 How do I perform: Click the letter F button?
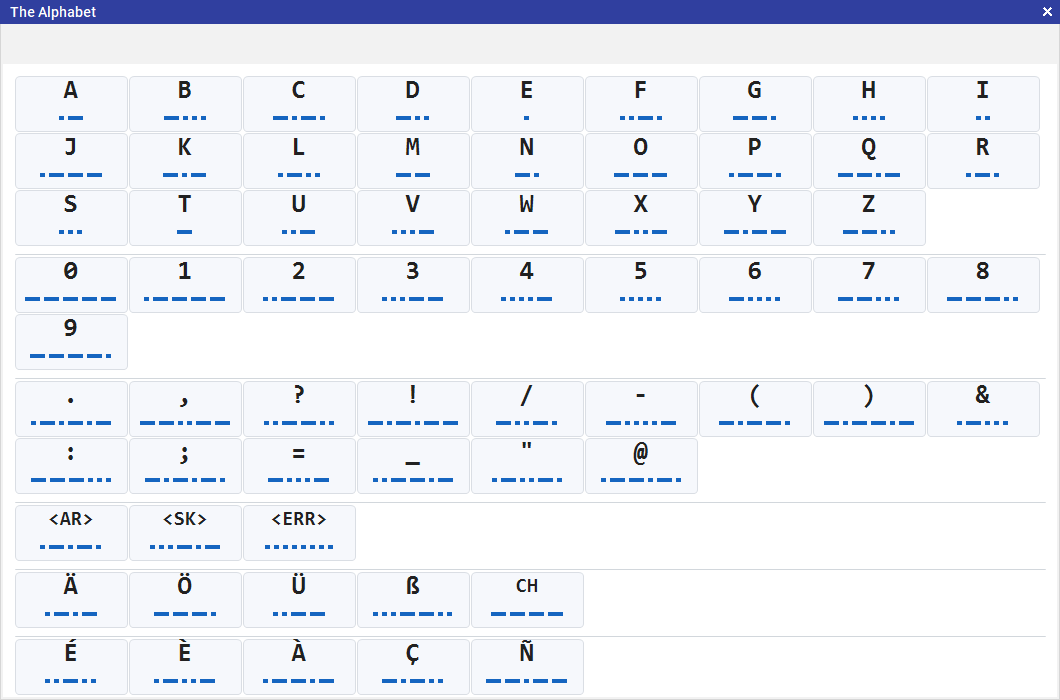pyautogui.click(x=641, y=103)
